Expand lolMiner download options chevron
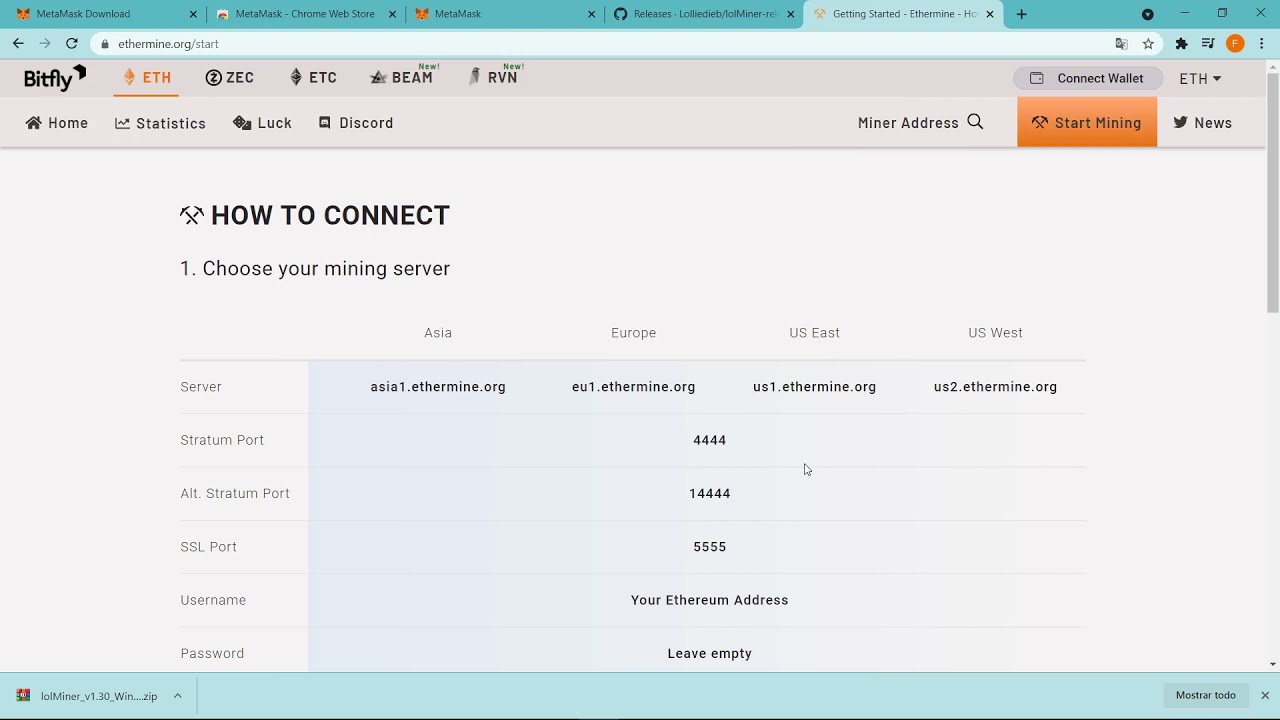The image size is (1280, 720). pyautogui.click(x=177, y=696)
